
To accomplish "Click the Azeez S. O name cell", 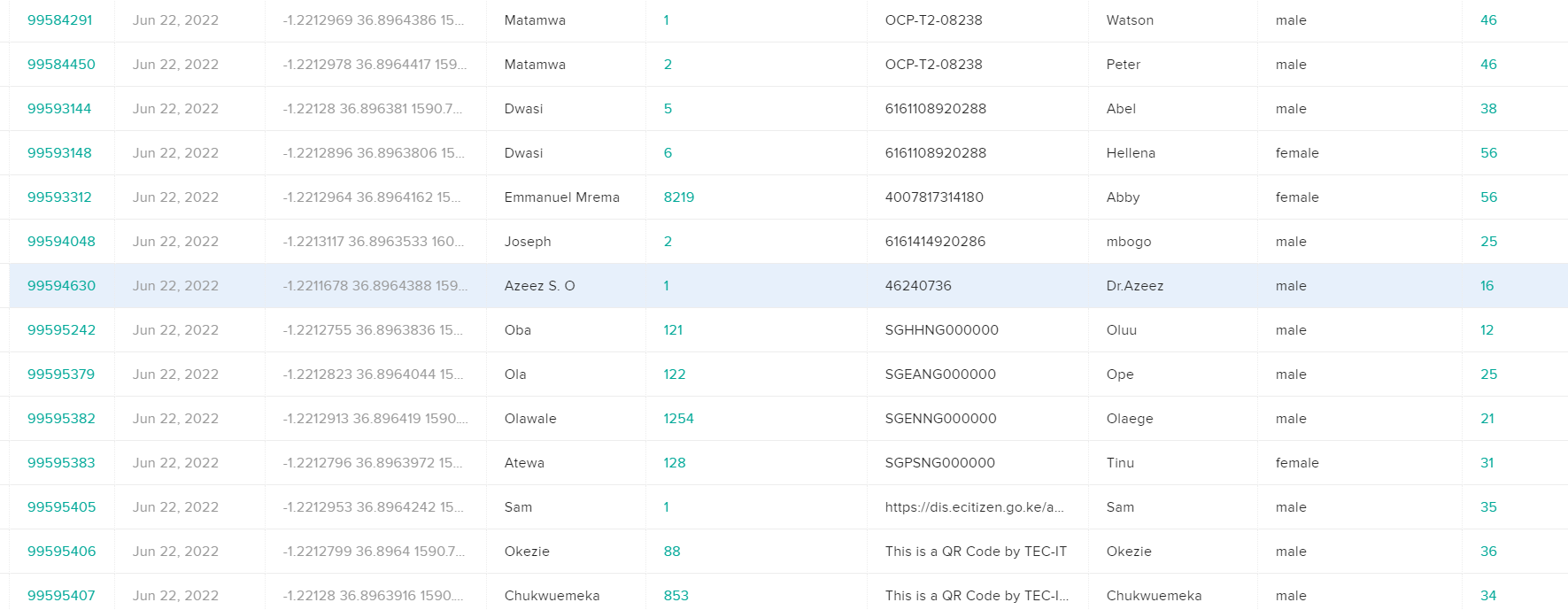I will point(539,286).
